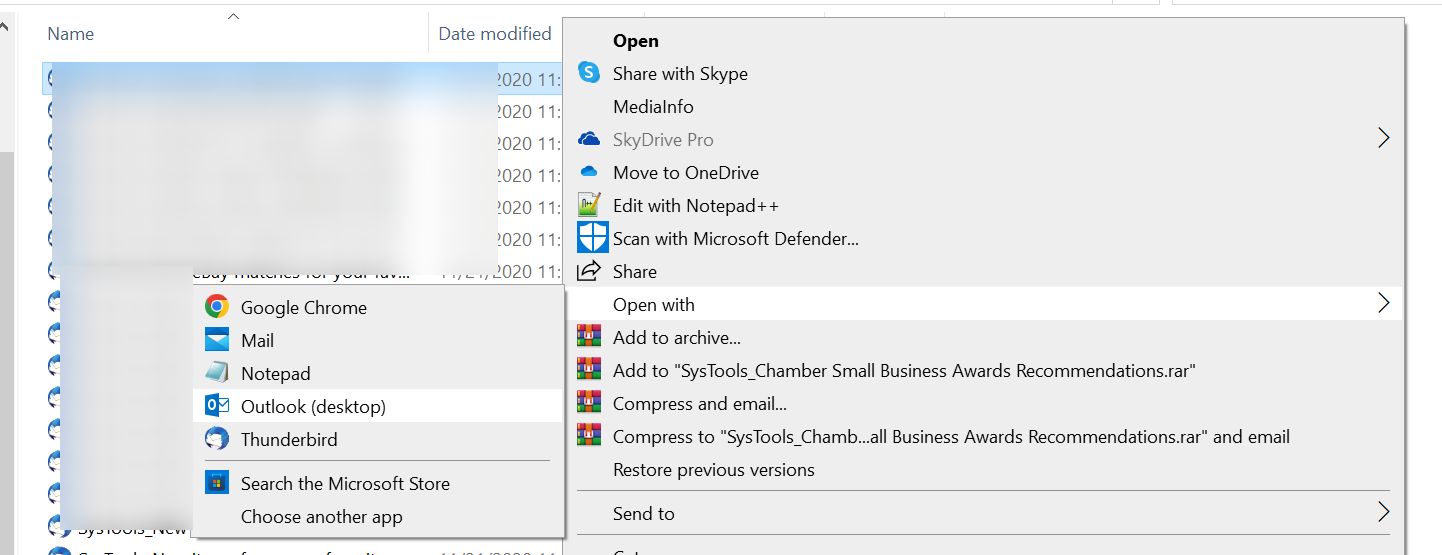Click the Notepad icon in Open with list

pyautogui.click(x=216, y=373)
